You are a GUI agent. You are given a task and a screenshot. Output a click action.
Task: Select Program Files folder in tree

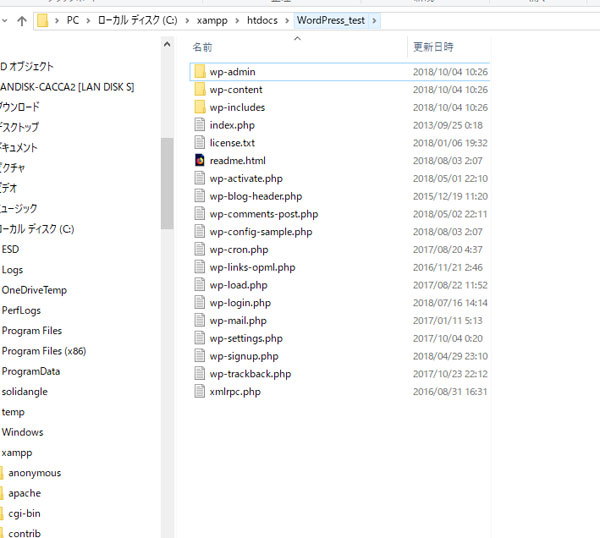[32, 331]
